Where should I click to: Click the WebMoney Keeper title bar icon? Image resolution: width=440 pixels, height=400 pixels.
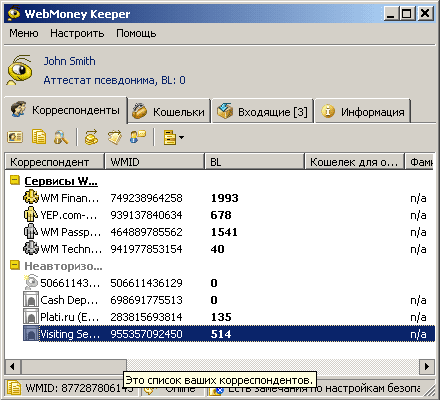point(14,14)
